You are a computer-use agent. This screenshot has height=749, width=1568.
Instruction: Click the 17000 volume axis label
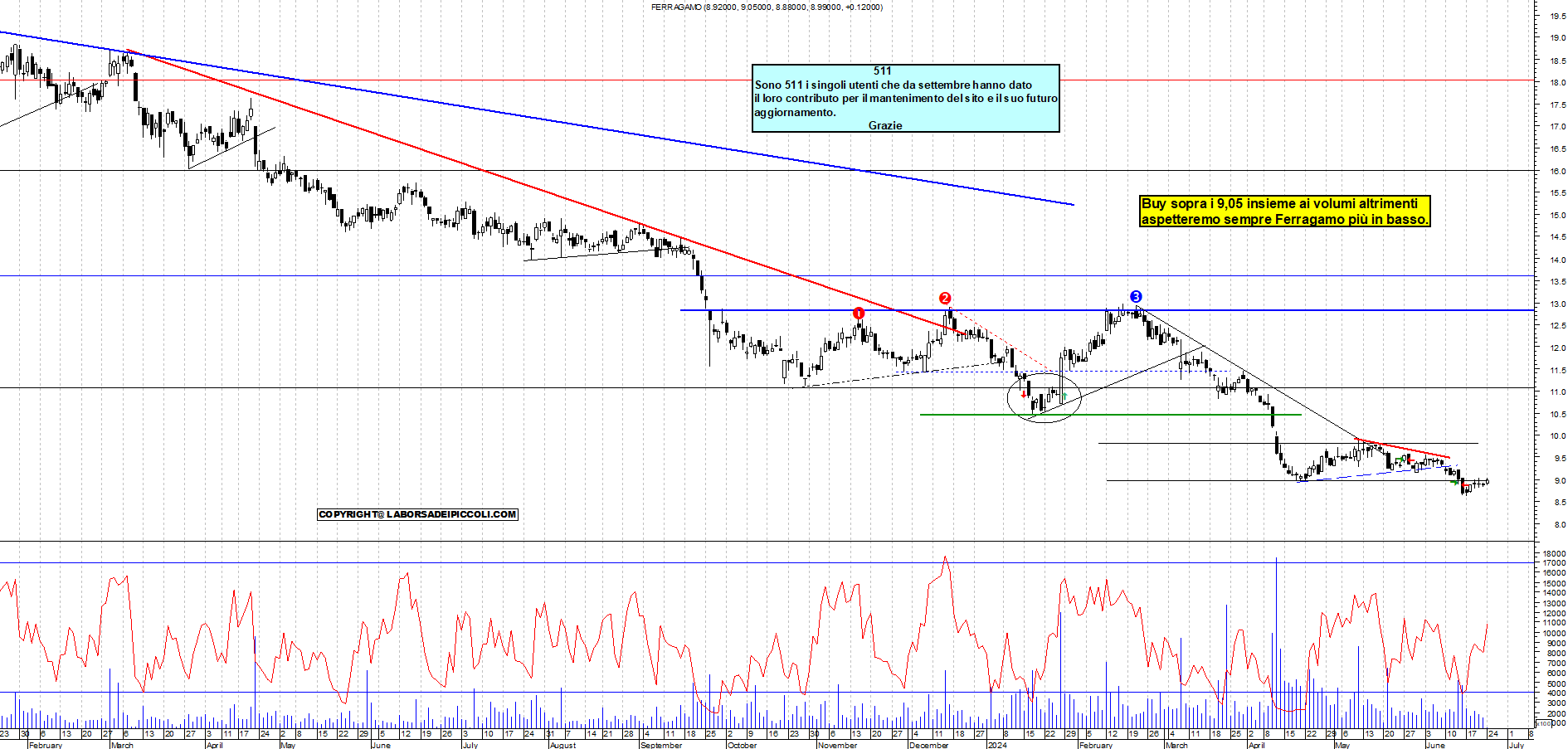point(1554,564)
